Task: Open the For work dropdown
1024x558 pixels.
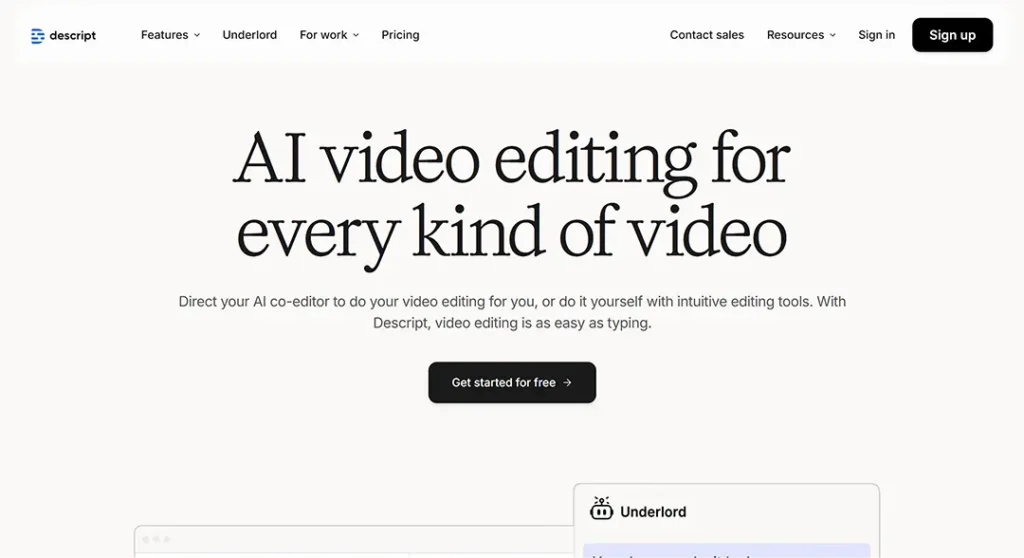Action: coord(328,35)
